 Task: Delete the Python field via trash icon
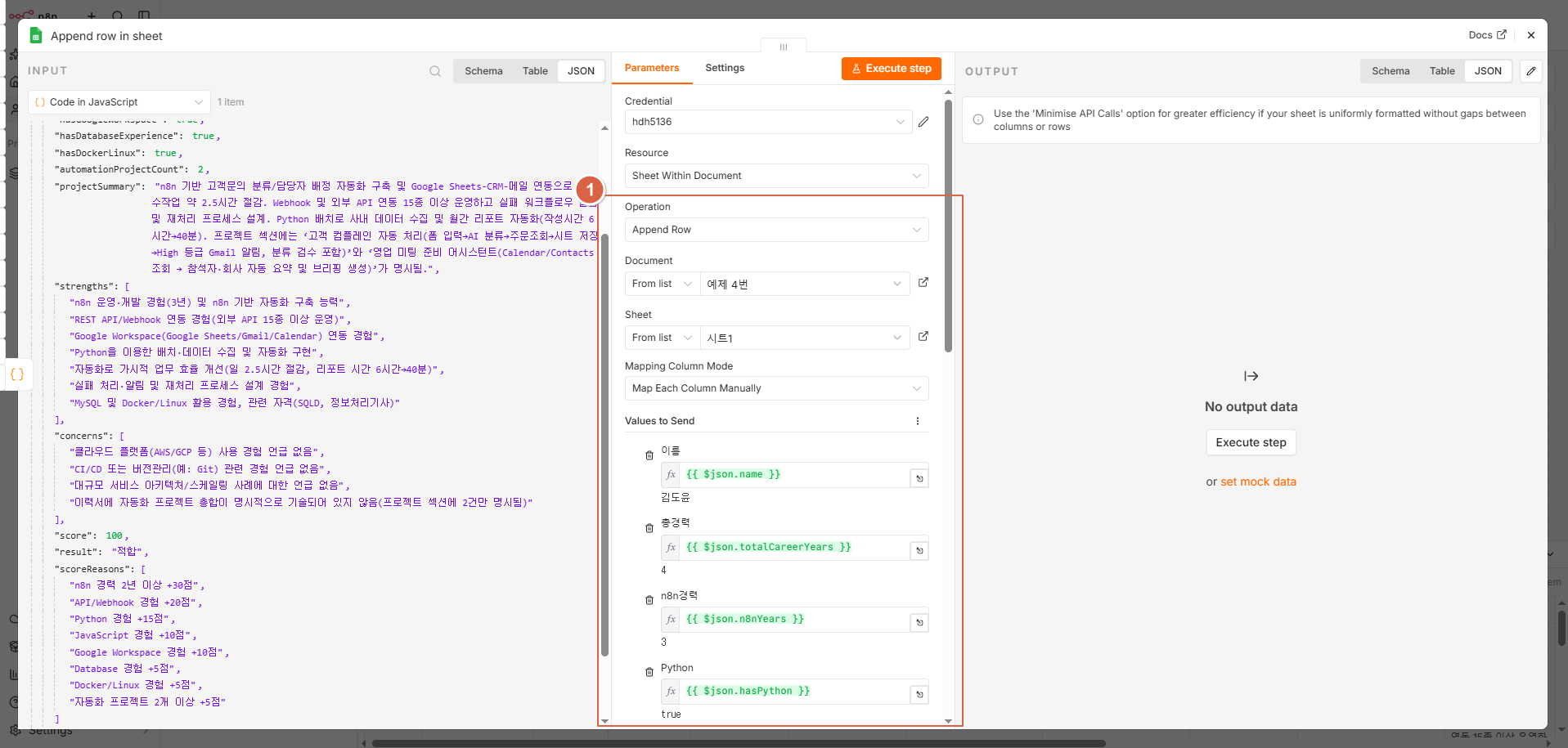click(x=649, y=672)
